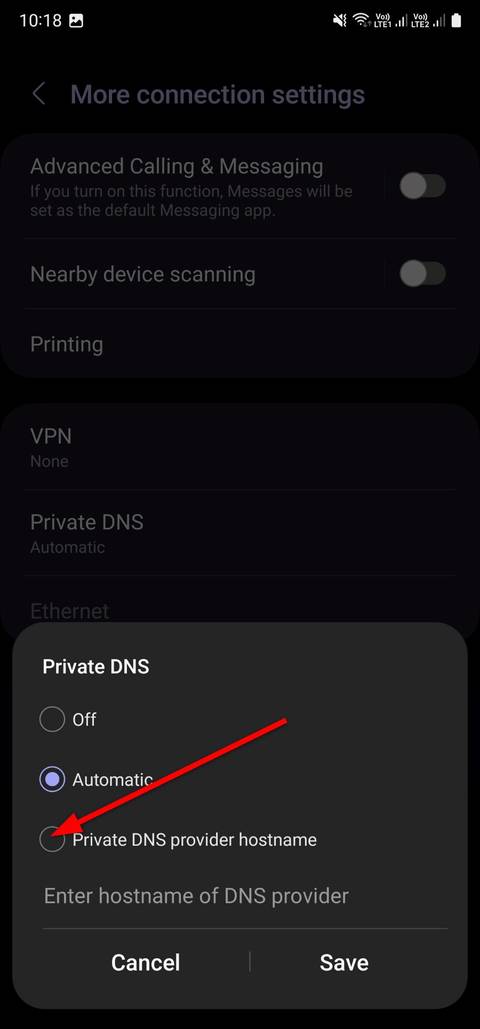Tap the muted sound icon in status bar
480x1029 pixels.
click(339, 21)
